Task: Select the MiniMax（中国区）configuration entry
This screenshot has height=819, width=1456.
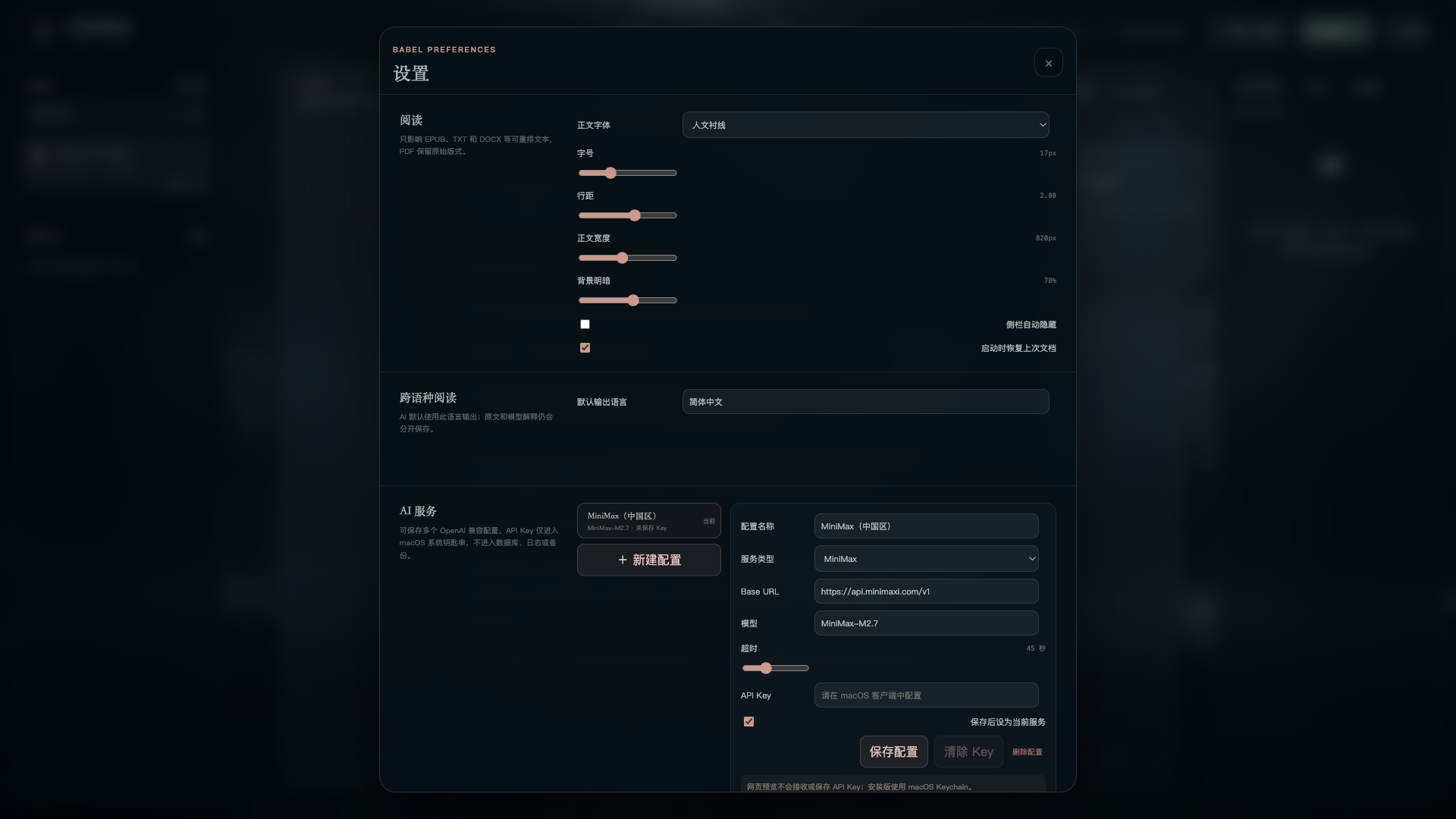Action: tap(648, 521)
